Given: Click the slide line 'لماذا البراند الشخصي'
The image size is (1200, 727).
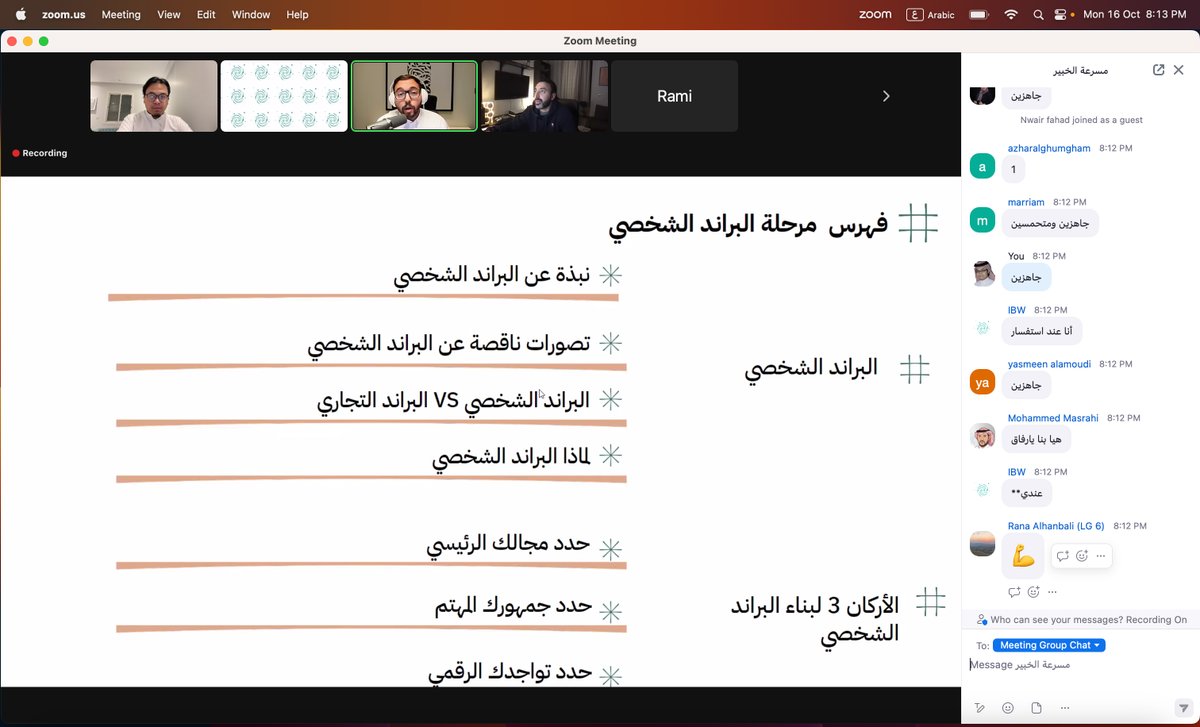Looking at the screenshot, I should click(511, 457).
